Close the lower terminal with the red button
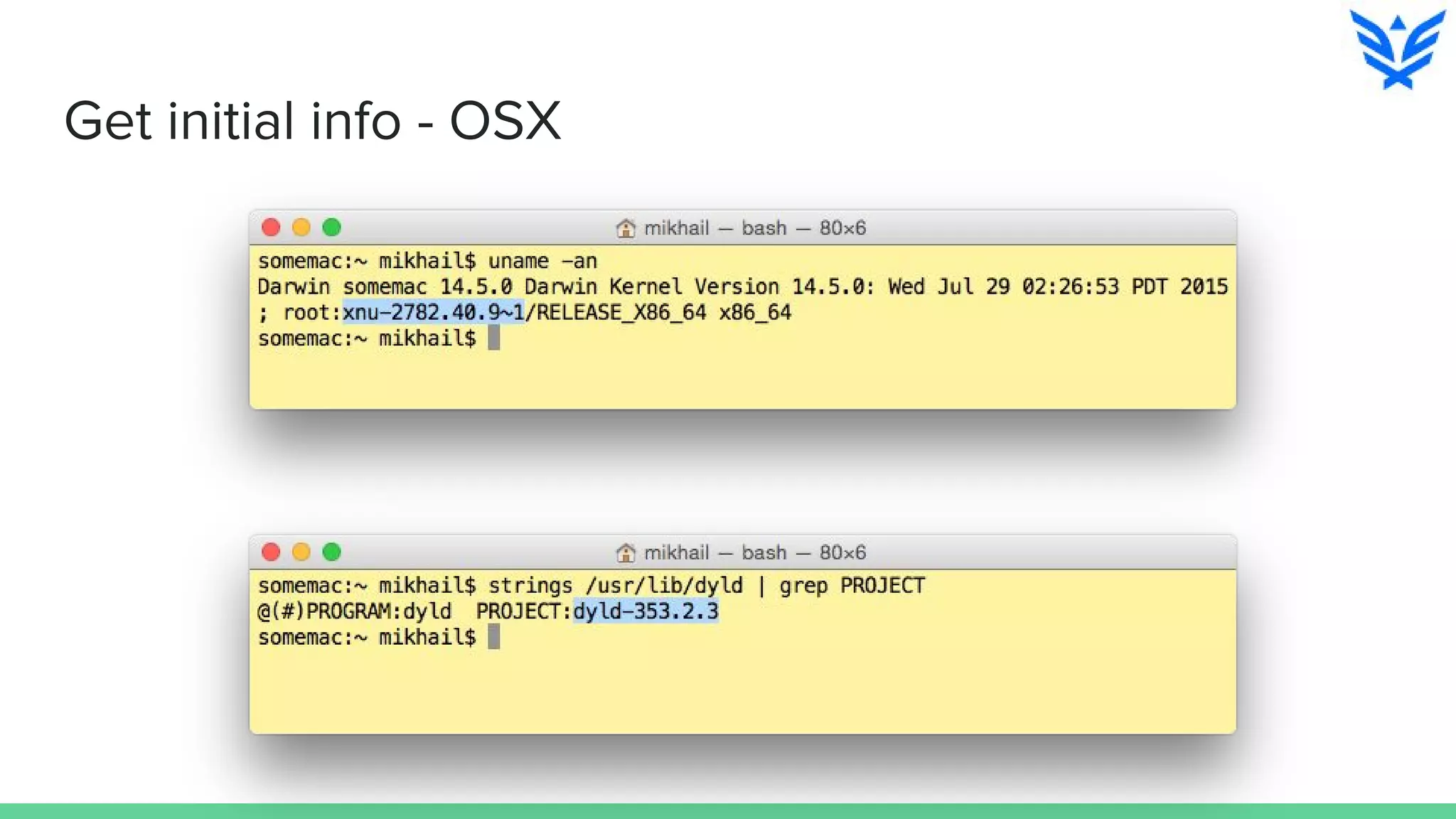 [x=271, y=552]
